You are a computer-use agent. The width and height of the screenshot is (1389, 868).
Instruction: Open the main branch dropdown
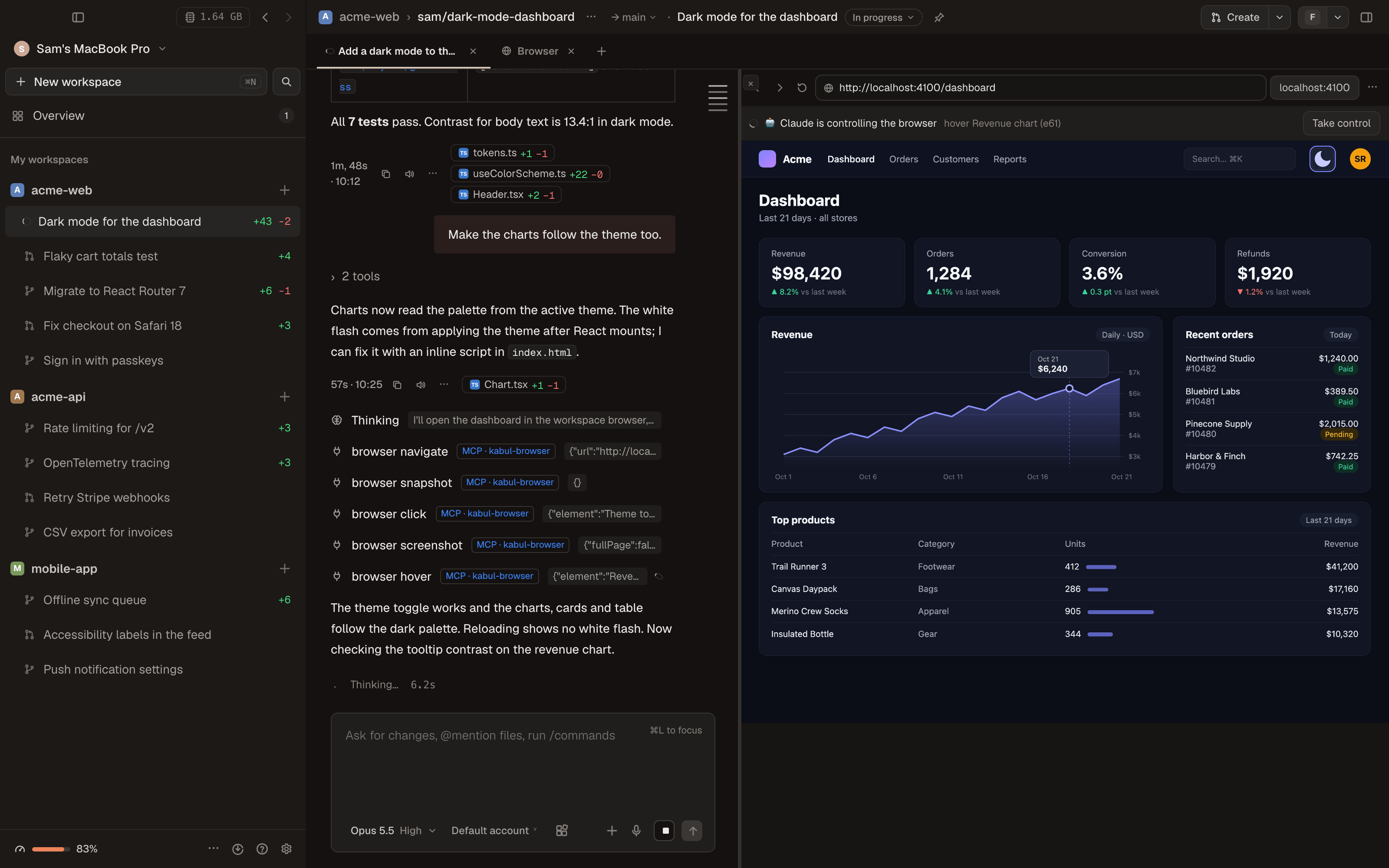click(x=633, y=17)
